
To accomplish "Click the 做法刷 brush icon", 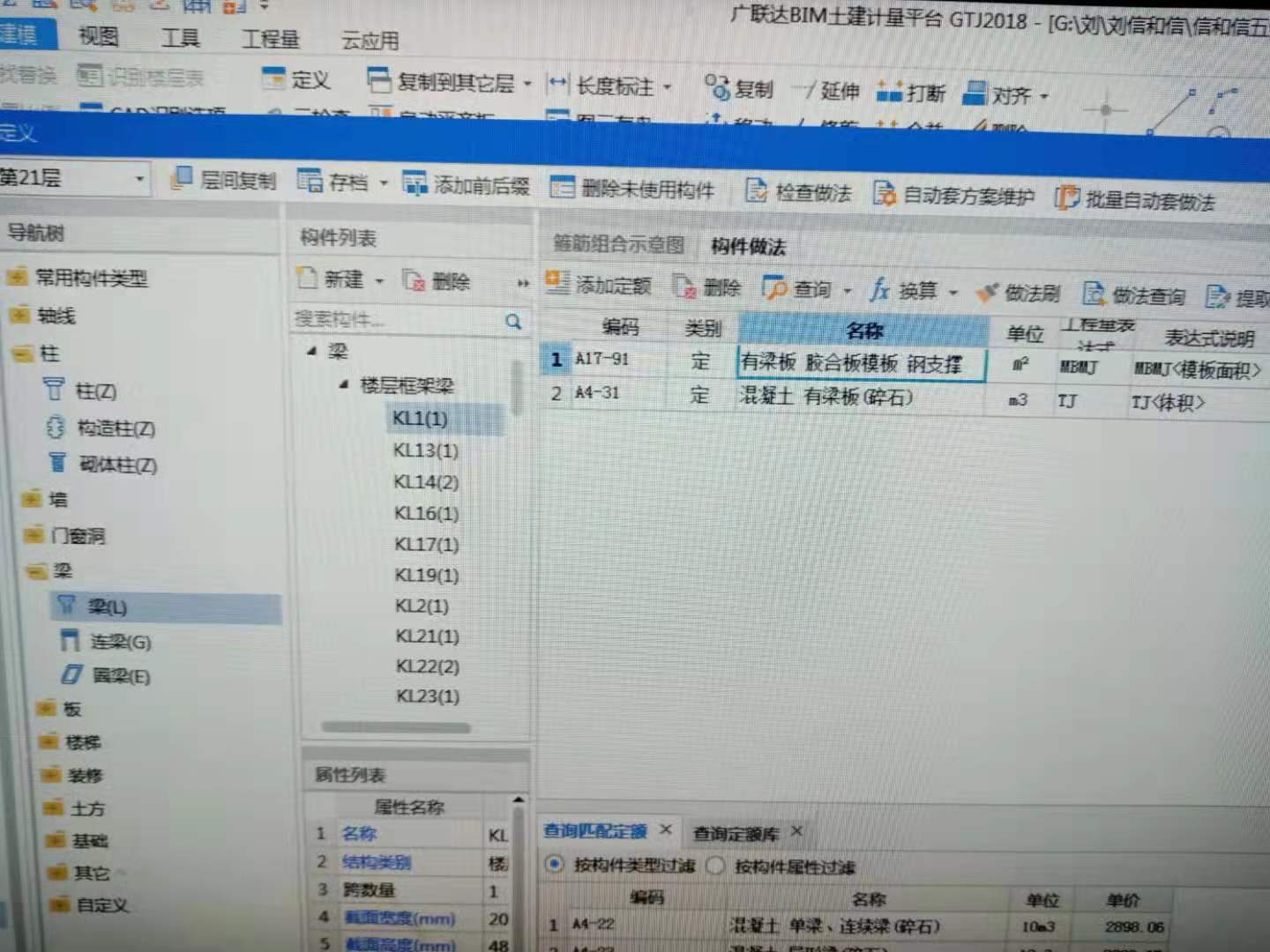I will [x=987, y=292].
